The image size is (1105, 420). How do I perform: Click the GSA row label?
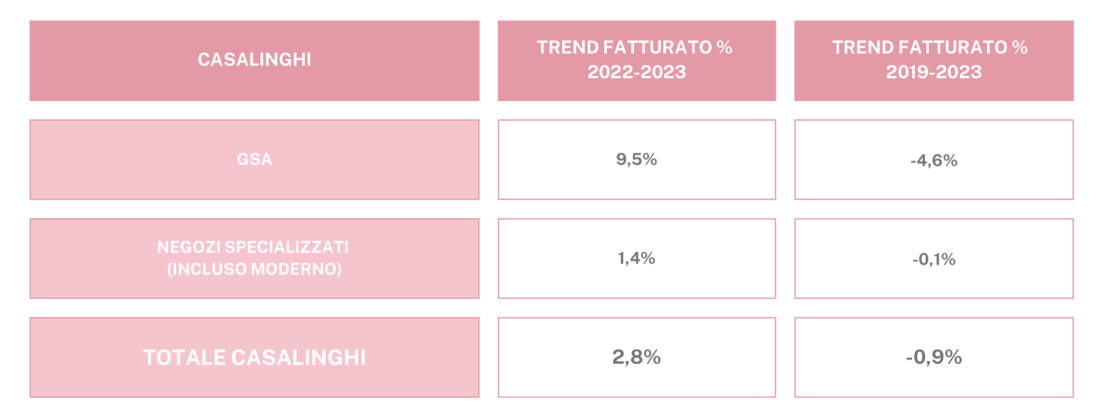click(254, 160)
